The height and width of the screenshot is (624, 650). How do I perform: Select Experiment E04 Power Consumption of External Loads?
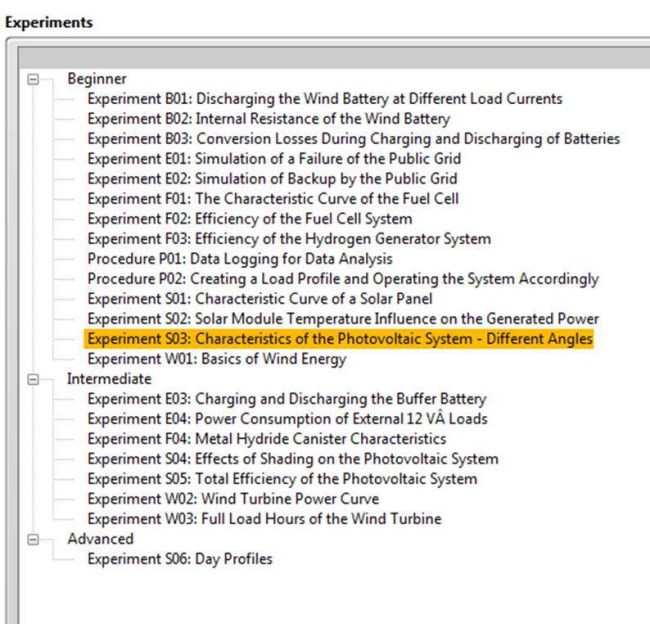(288, 419)
